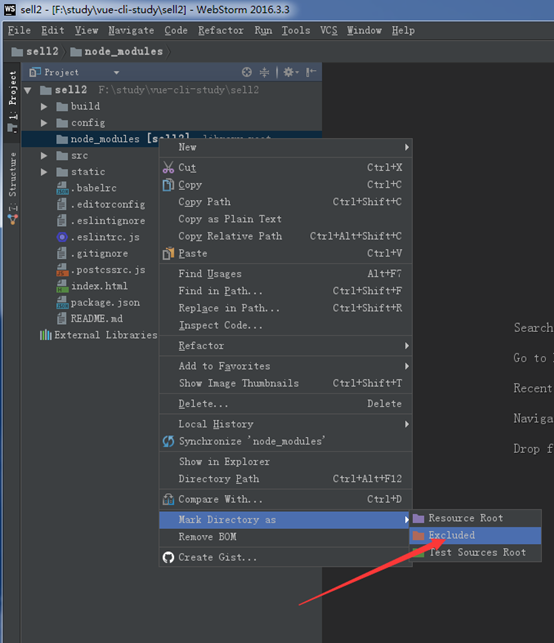Viewport: 554px width, 643px height.
Task: Choose Inspect Code... entry
Action: pyautogui.click(x=286, y=325)
